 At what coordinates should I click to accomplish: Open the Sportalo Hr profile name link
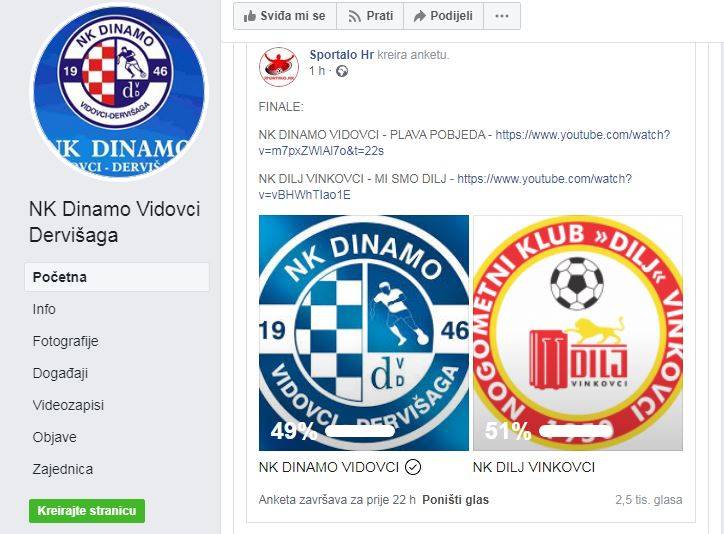click(x=342, y=55)
